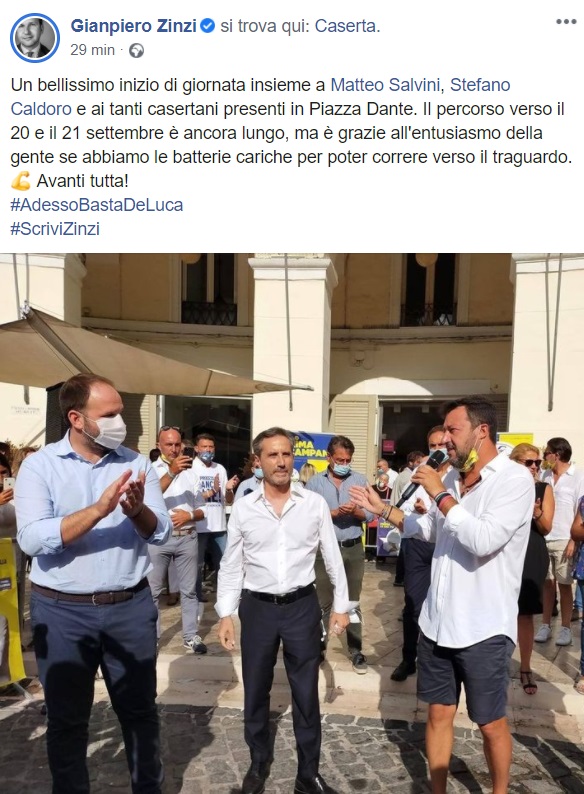584x794 pixels.
Task: Click the 'si trova qui:' text
Action: (265, 26)
